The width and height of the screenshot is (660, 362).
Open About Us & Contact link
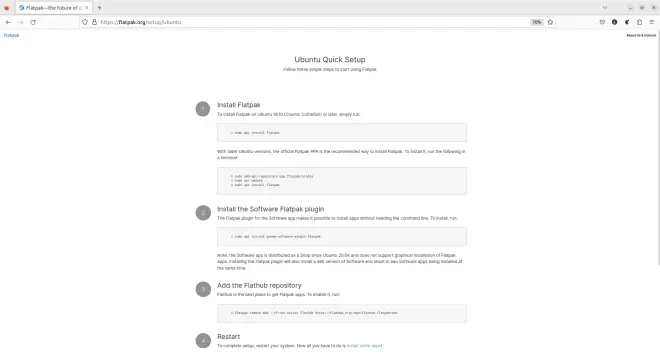pyautogui.click(x=641, y=35)
